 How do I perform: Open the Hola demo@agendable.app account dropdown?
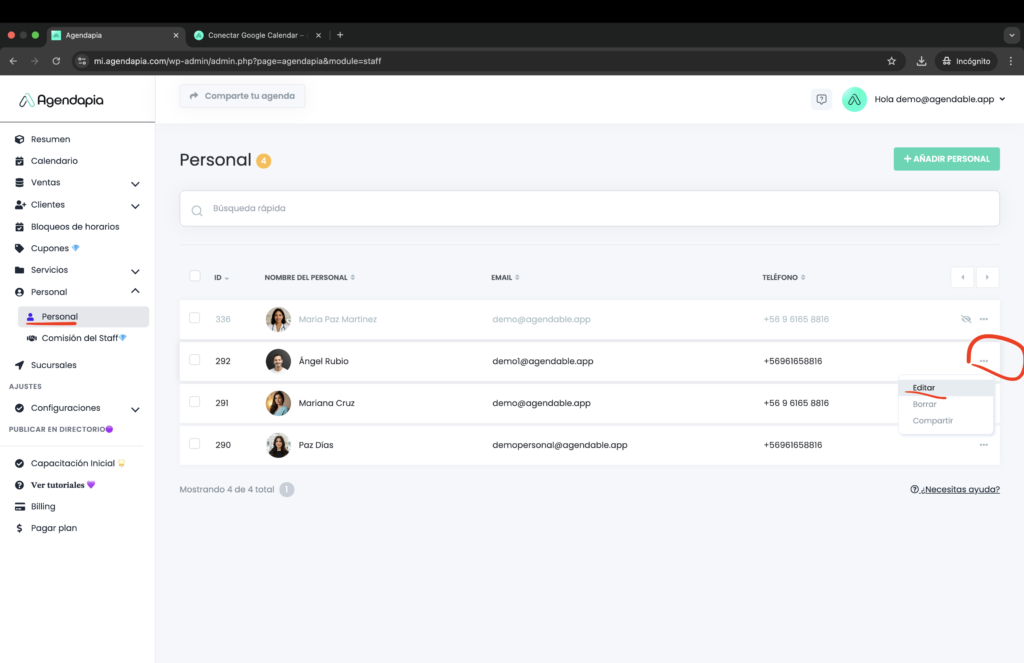(938, 99)
